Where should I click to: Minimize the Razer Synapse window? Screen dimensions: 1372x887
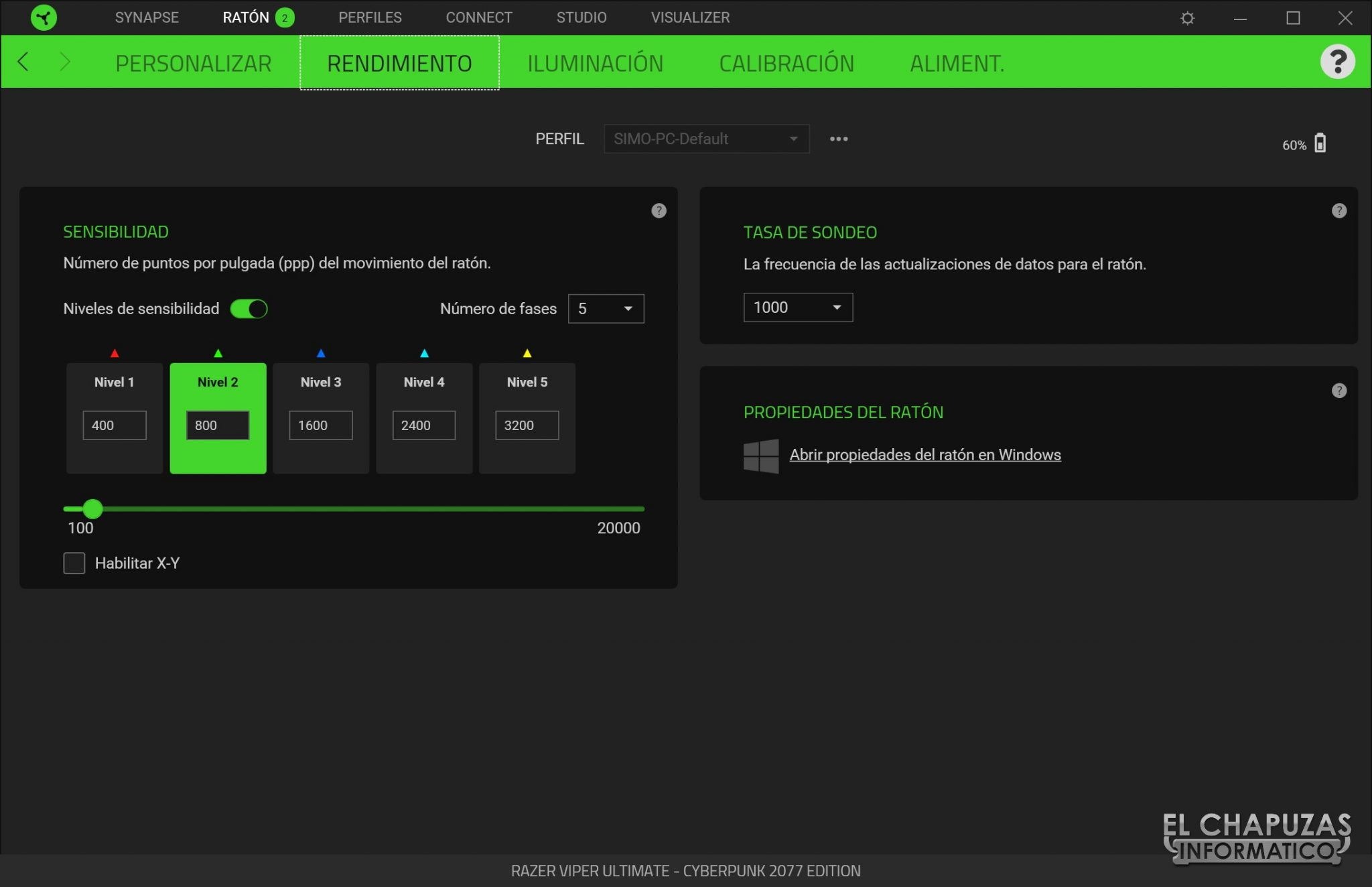(x=1240, y=18)
